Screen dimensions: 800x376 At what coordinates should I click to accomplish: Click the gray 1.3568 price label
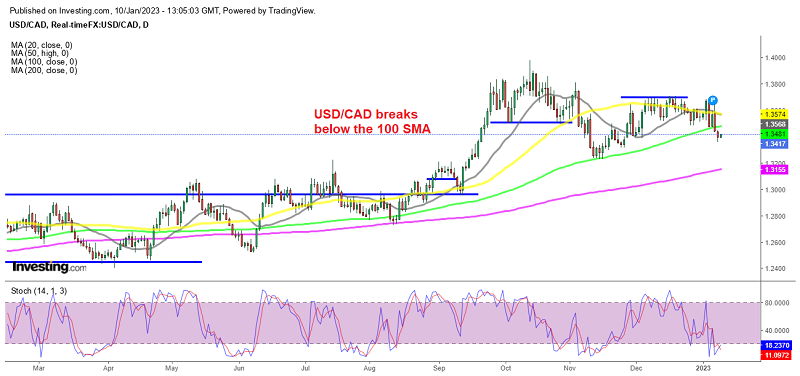[x=774, y=124]
